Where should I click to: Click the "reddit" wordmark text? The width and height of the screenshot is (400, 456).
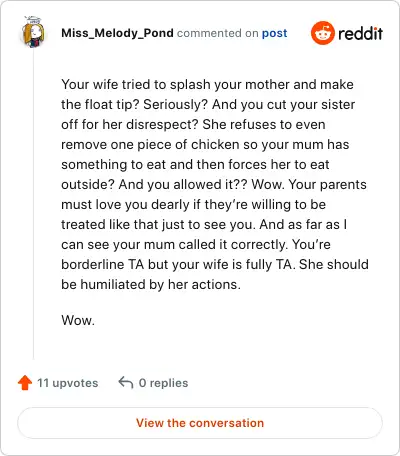[x=360, y=33]
